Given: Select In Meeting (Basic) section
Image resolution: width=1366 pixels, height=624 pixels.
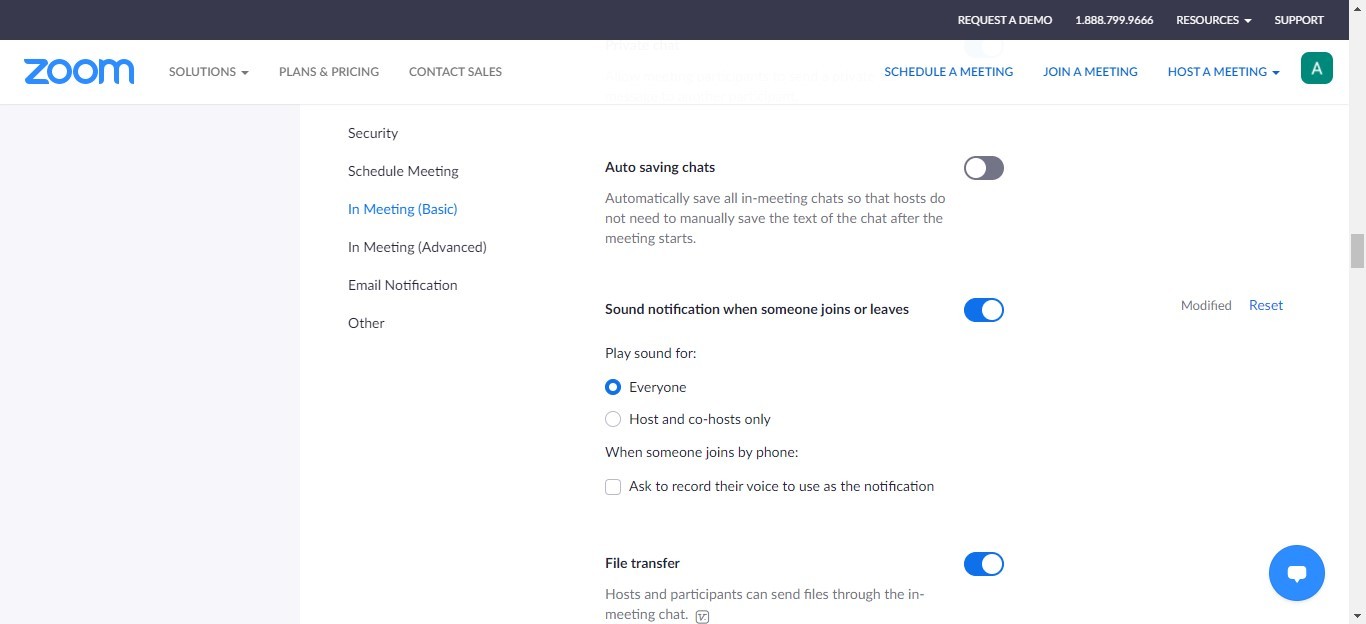Looking at the screenshot, I should (x=402, y=209).
